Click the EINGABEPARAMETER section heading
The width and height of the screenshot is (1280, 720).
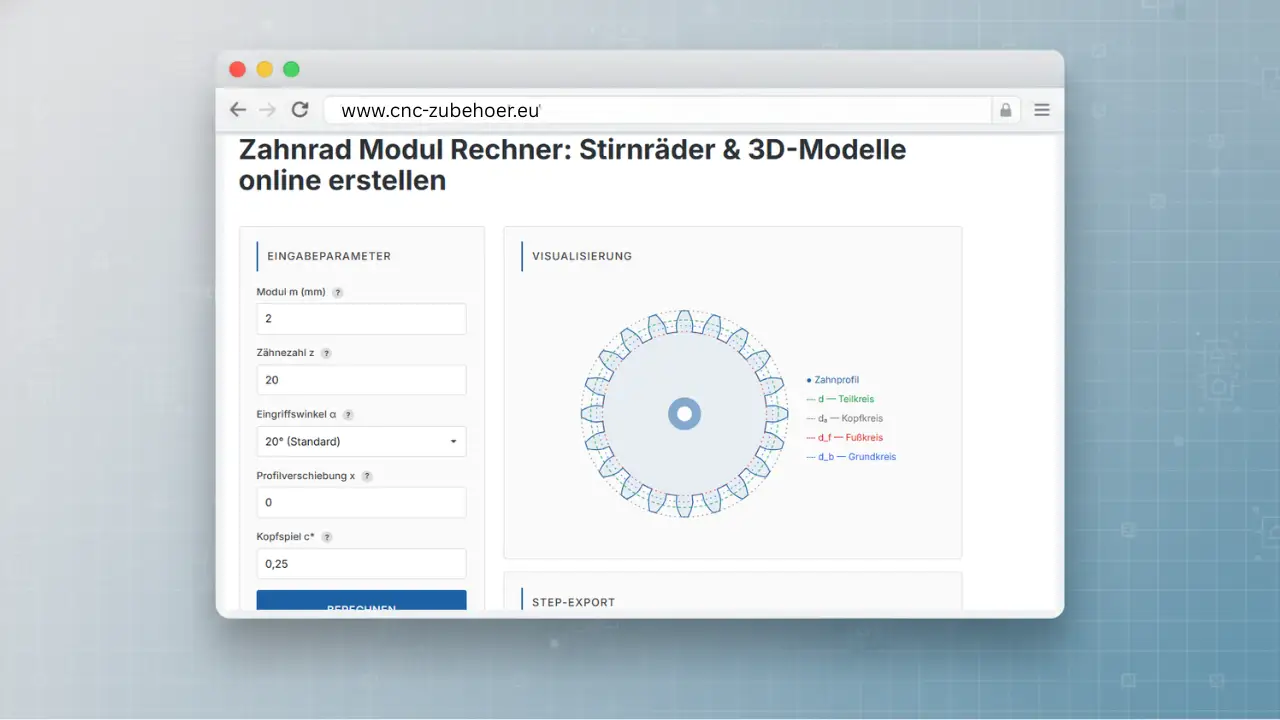pos(329,256)
